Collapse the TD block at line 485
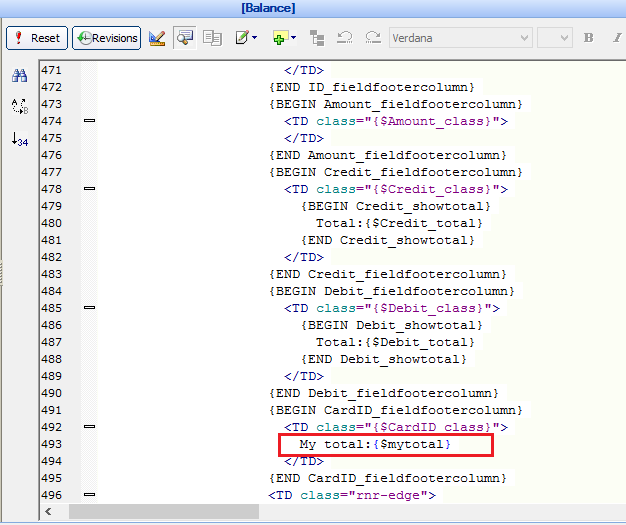Viewport: 626px width, 525px height. tap(89, 308)
